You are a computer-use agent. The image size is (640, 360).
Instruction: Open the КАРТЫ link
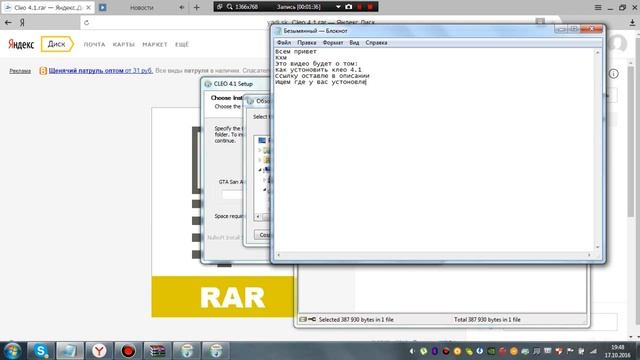(124, 44)
